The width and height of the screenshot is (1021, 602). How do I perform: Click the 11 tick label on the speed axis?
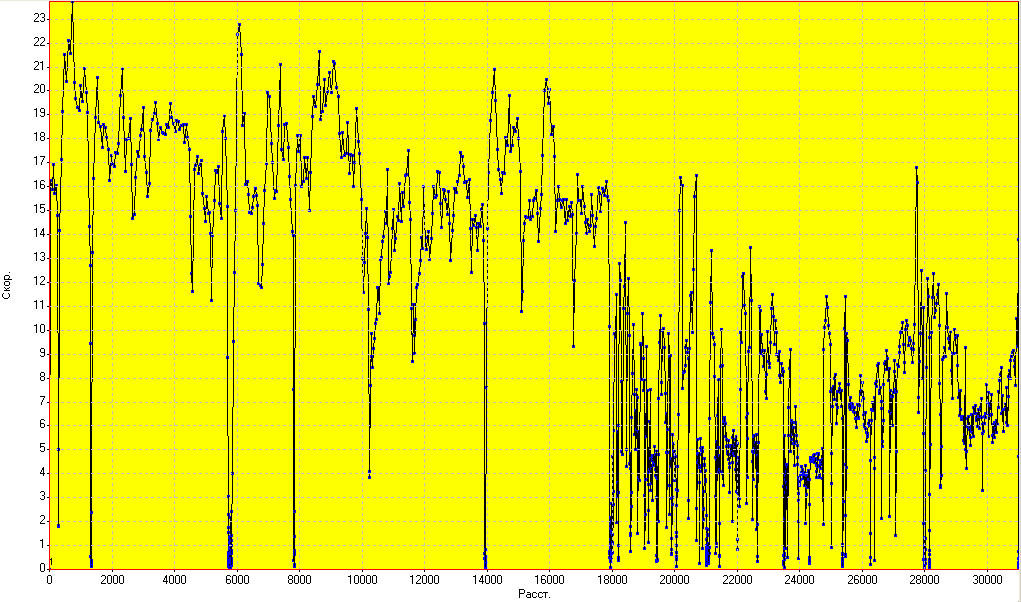40,305
